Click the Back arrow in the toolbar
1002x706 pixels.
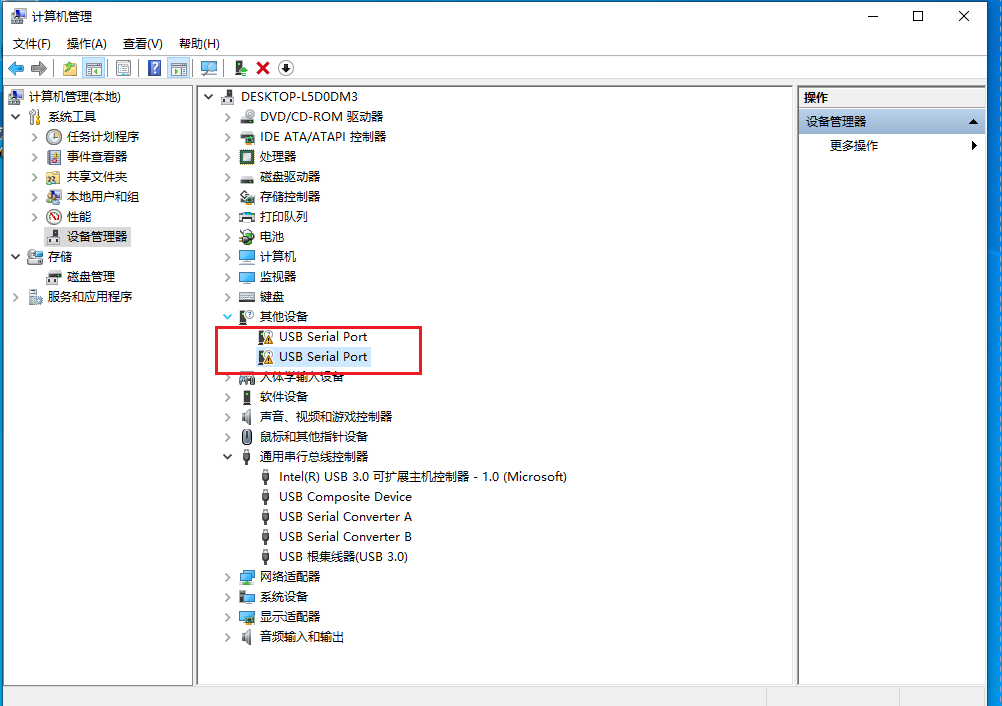16,68
